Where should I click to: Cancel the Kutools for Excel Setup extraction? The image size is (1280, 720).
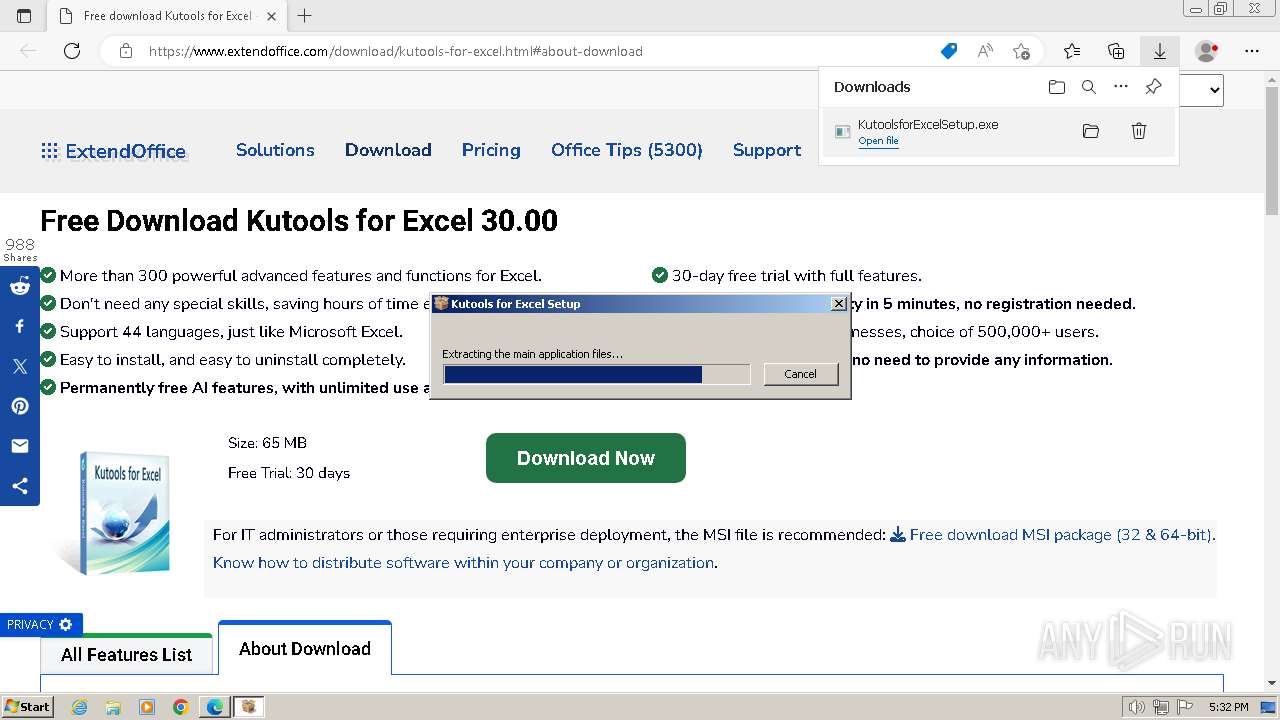[800, 374]
